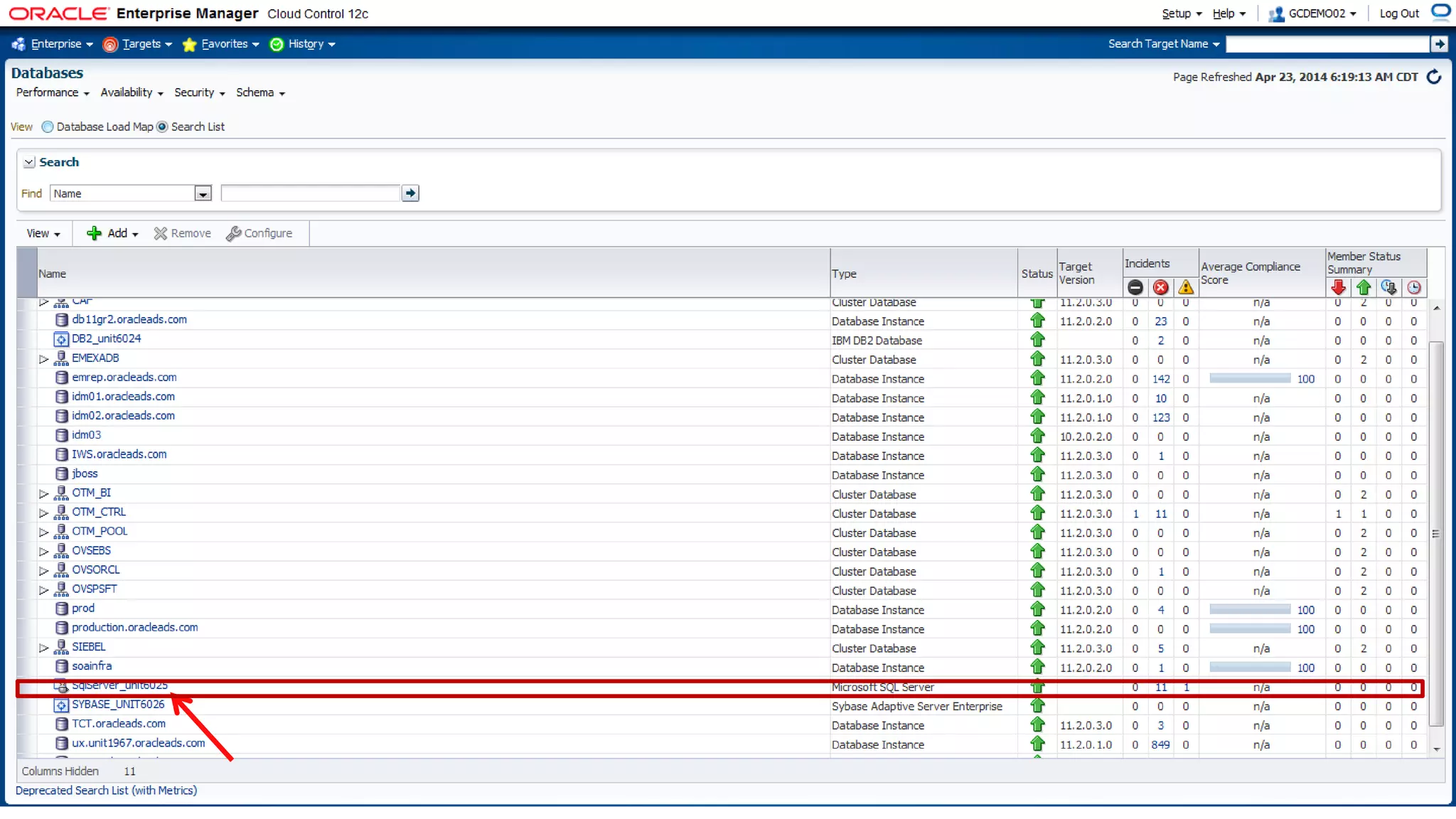This screenshot has width=1456, height=819.
Task: Click the Fatal incidents column icon
Action: pos(1135,287)
